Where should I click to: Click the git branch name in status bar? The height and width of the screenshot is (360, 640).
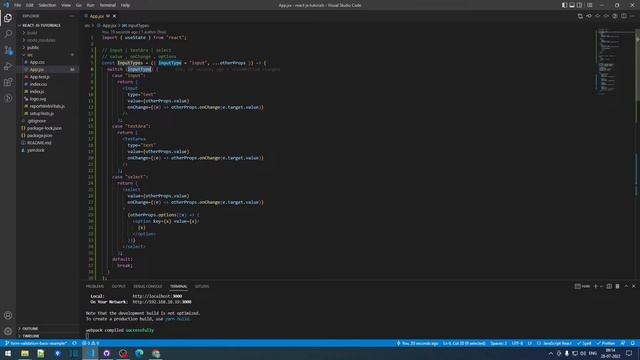tap(36, 343)
